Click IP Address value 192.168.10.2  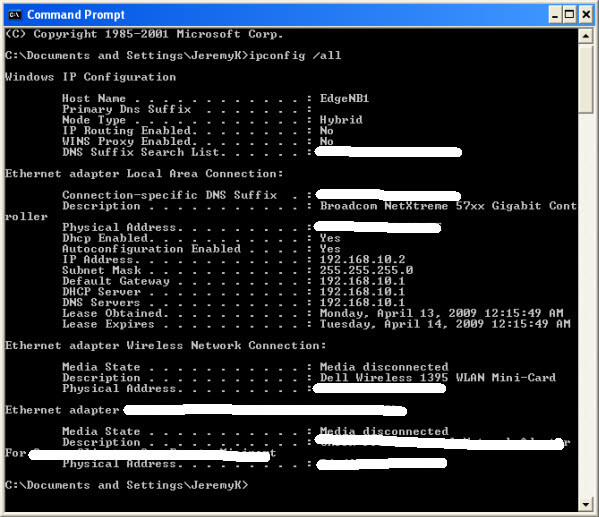click(363, 259)
